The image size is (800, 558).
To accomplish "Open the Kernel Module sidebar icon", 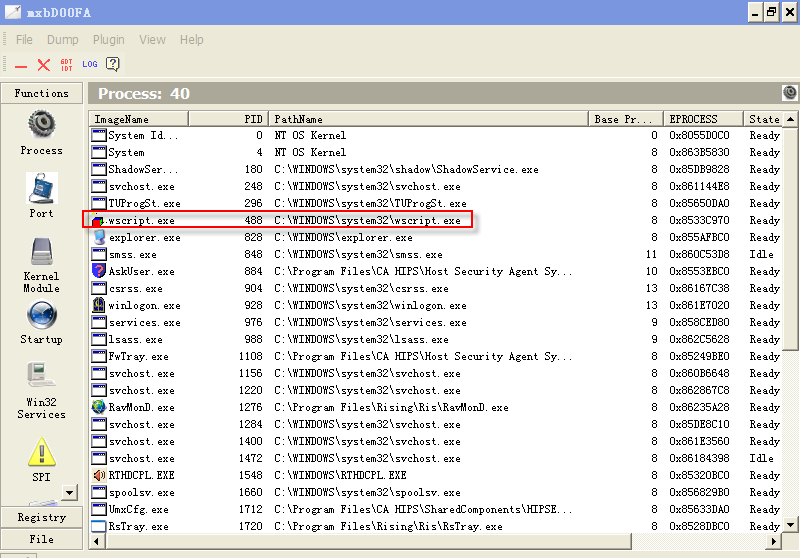I will pyautogui.click(x=41, y=251).
